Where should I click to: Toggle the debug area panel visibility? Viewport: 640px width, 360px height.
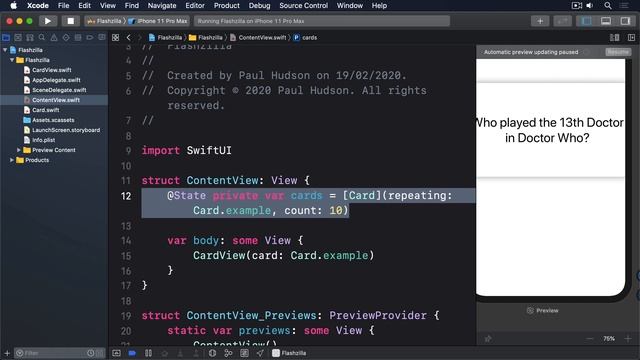coord(606,21)
